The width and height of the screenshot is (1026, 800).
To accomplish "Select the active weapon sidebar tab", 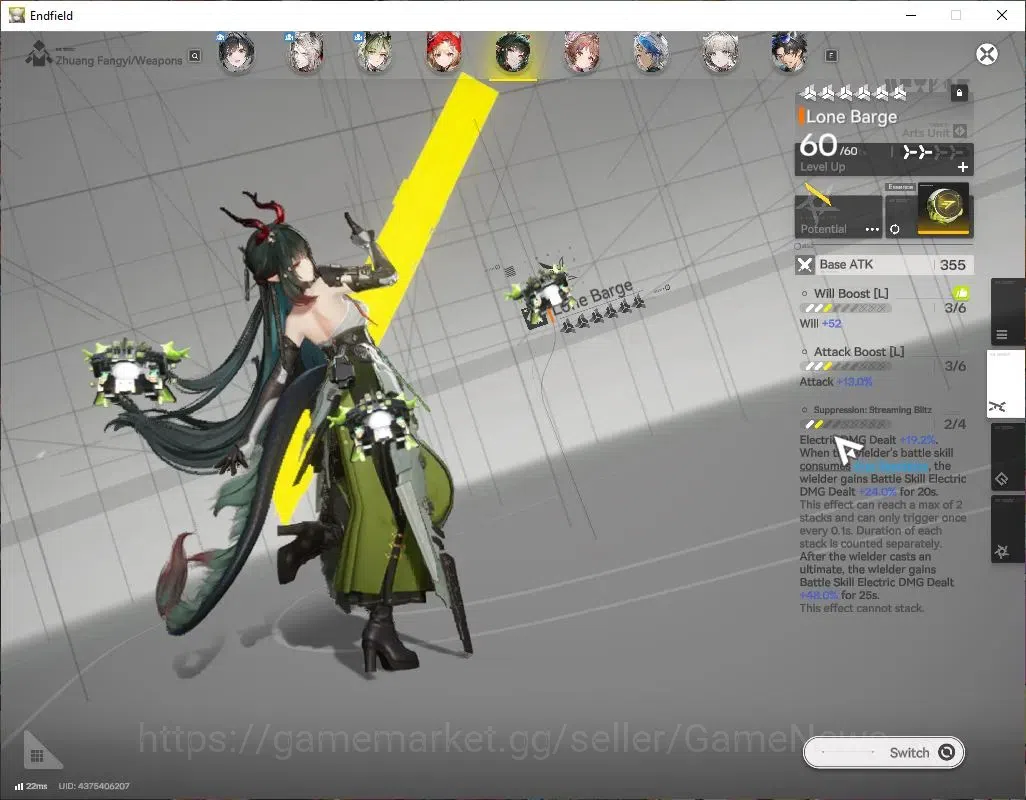I will (1005, 385).
